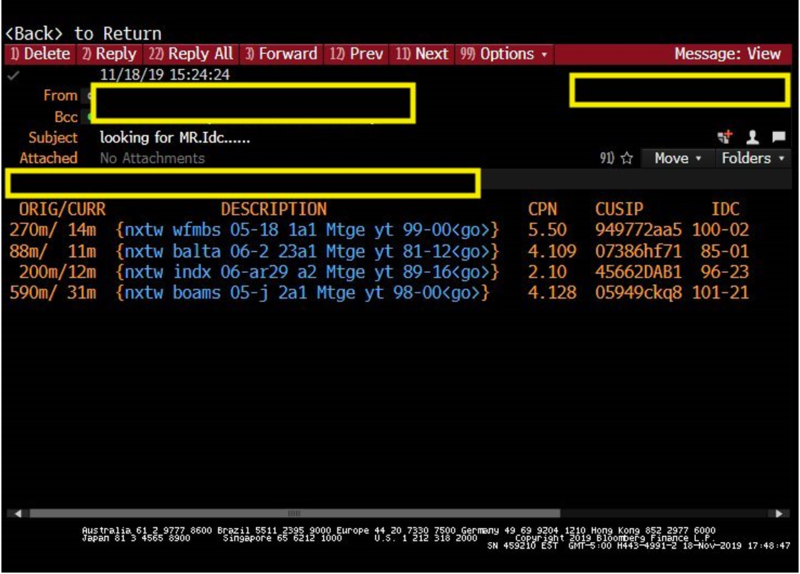This screenshot has width=800, height=574.
Task: Open the nxtw wfmbs 05-18 1a1 link
Action: pos(307,230)
